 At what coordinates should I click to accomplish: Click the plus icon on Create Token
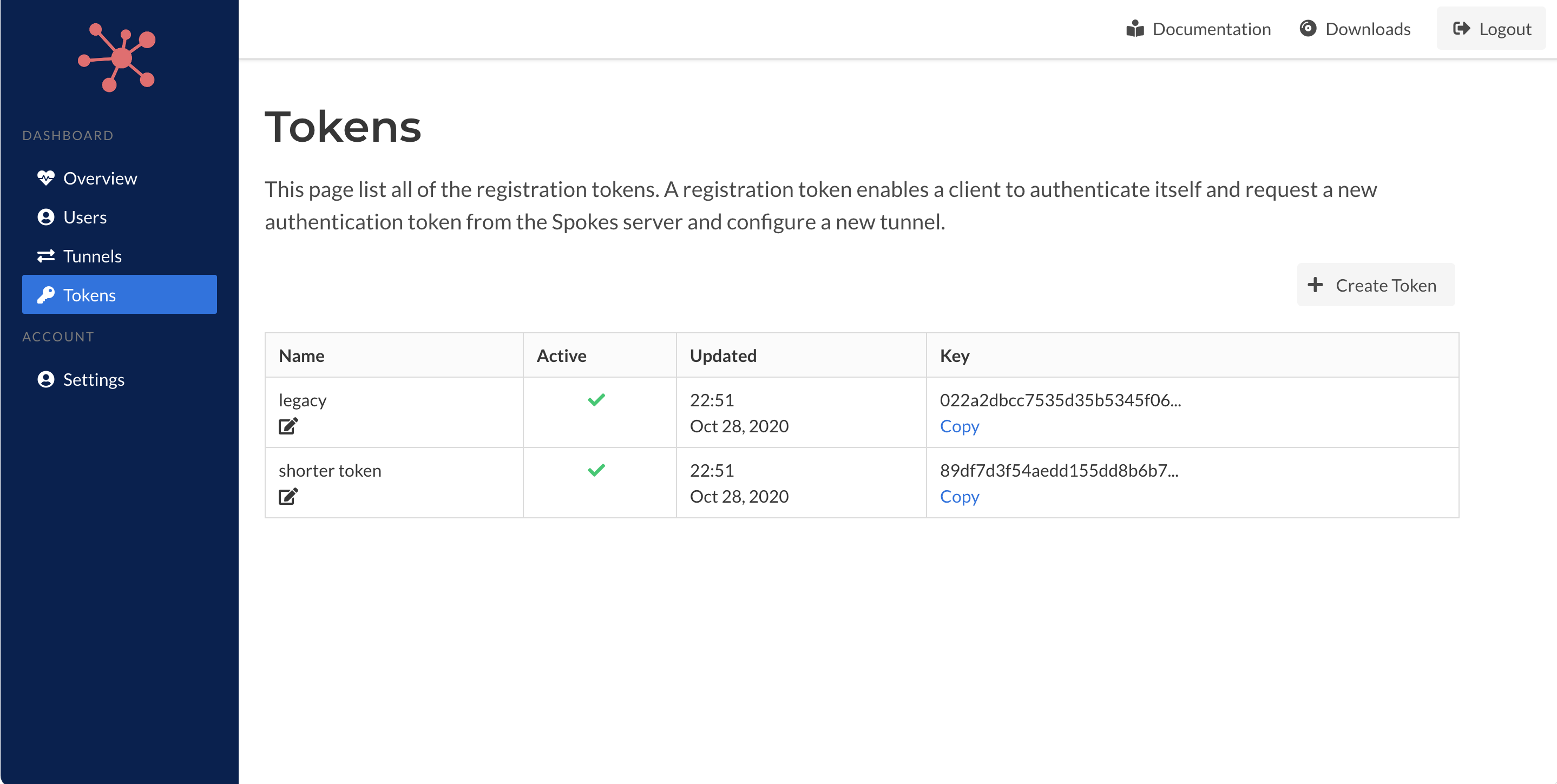click(1315, 285)
